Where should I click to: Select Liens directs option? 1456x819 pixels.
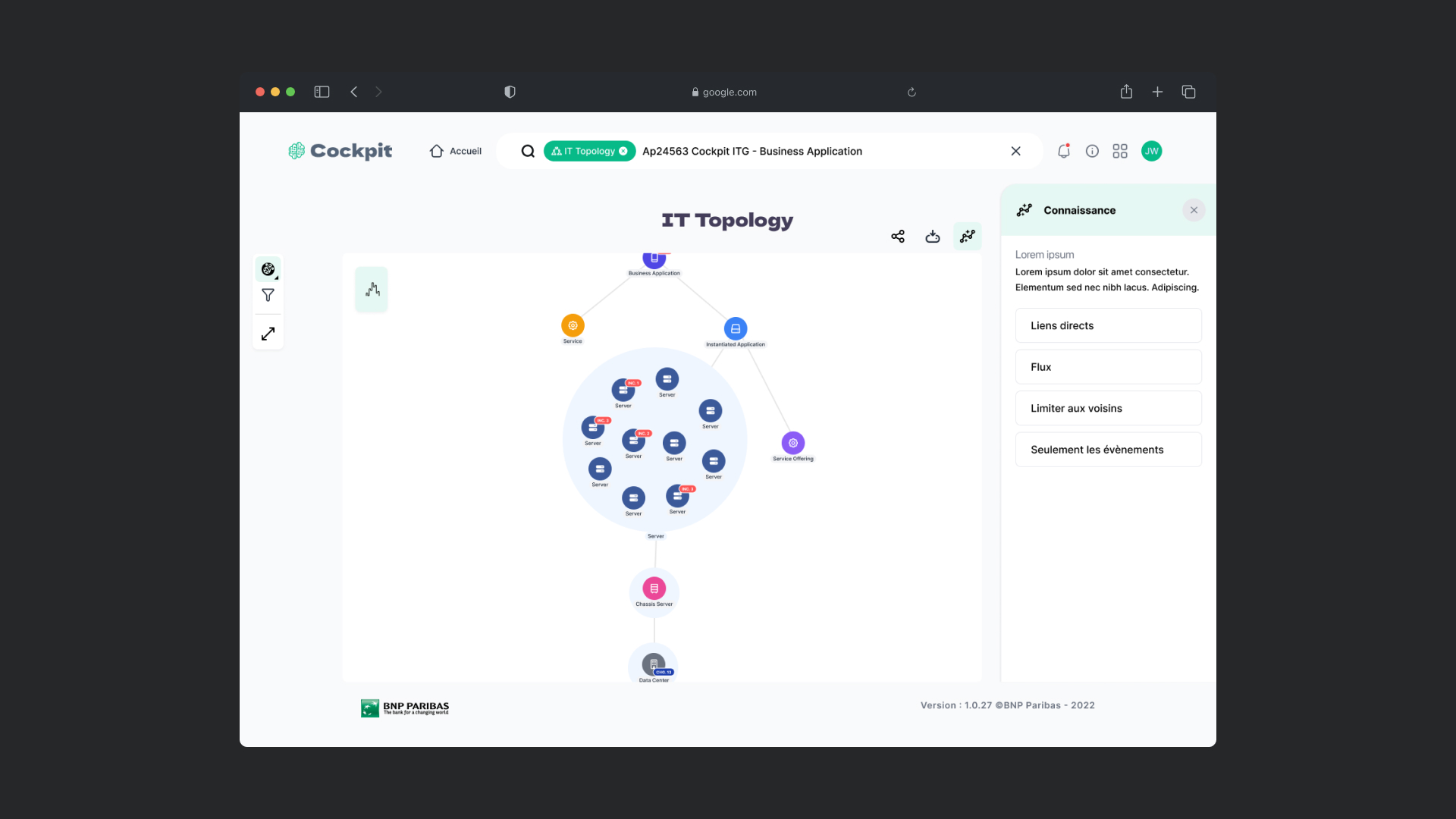(1108, 325)
